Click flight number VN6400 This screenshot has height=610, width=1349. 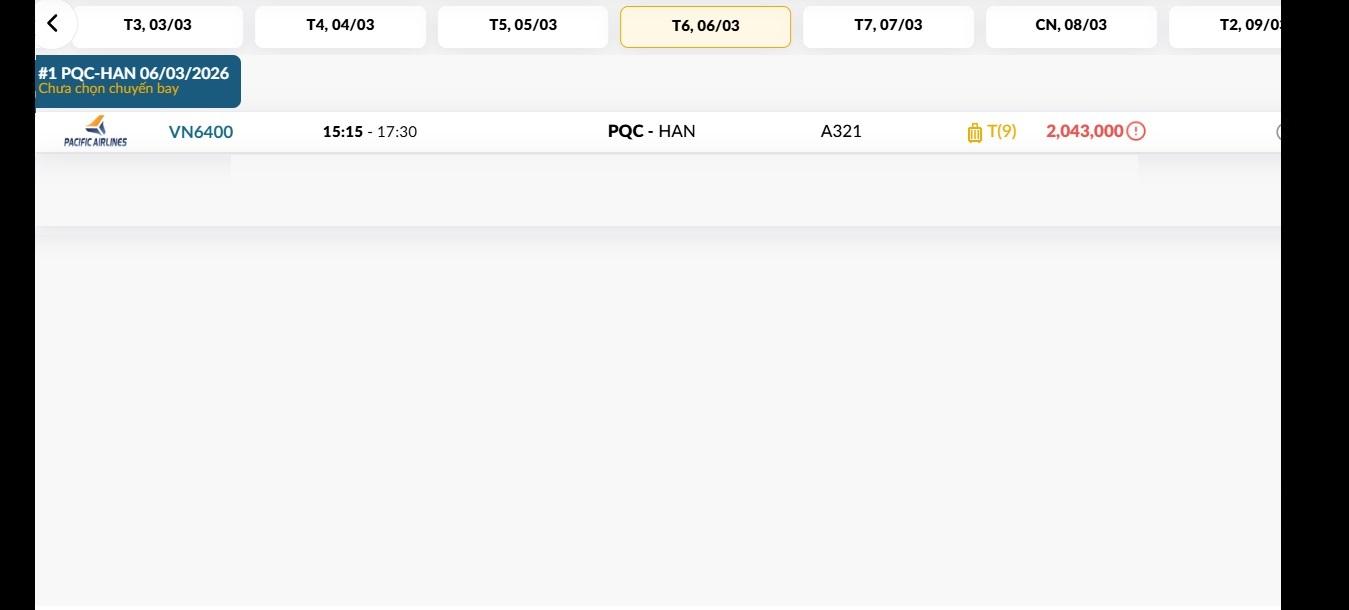pyautogui.click(x=201, y=132)
